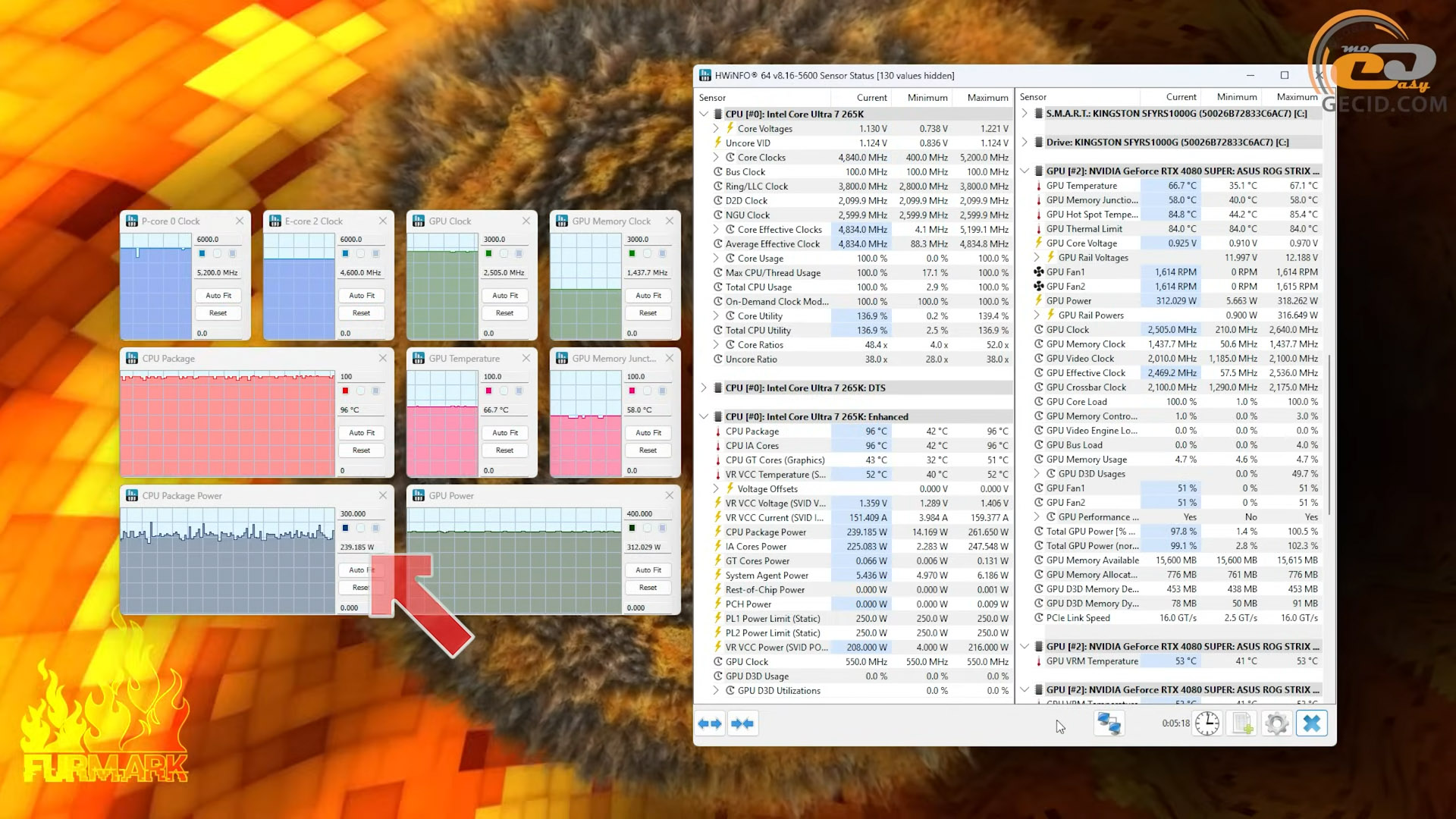Close the GPU Power graph window
Screen dimensions: 1456x819
[669, 495]
